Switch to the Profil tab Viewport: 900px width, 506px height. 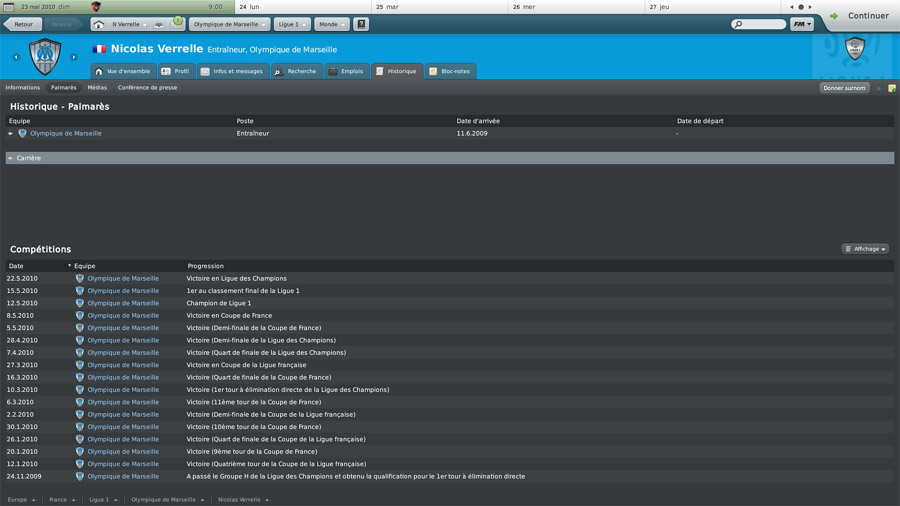pyautogui.click(x=176, y=71)
